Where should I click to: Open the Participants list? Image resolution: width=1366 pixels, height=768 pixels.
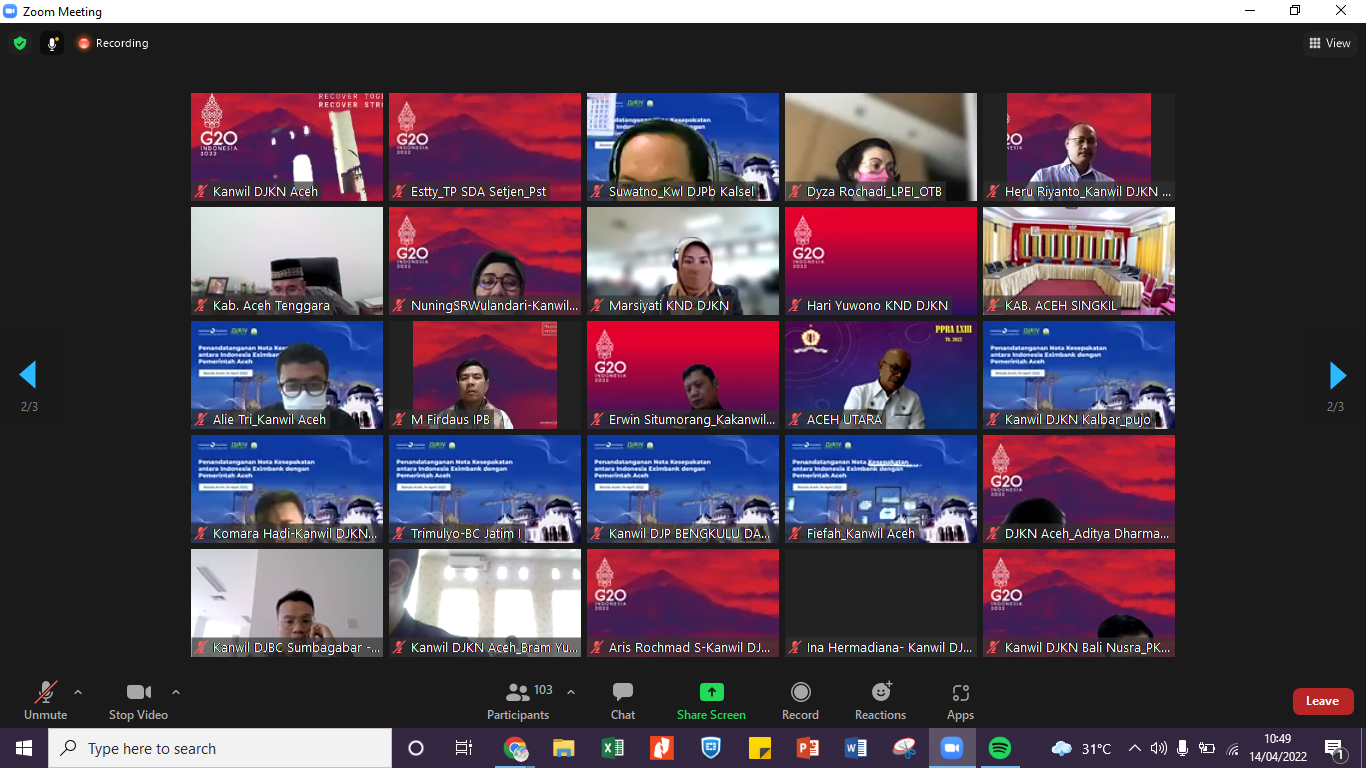[x=518, y=700]
